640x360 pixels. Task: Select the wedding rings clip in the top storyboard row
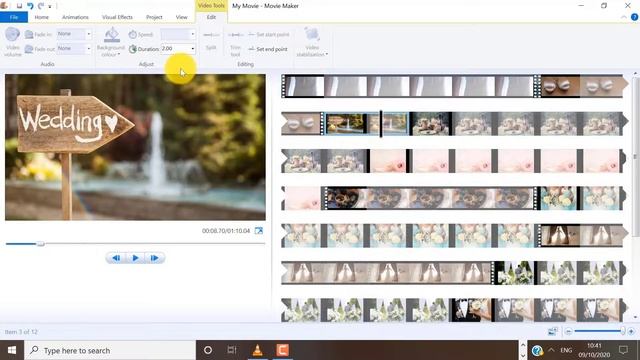click(581, 86)
